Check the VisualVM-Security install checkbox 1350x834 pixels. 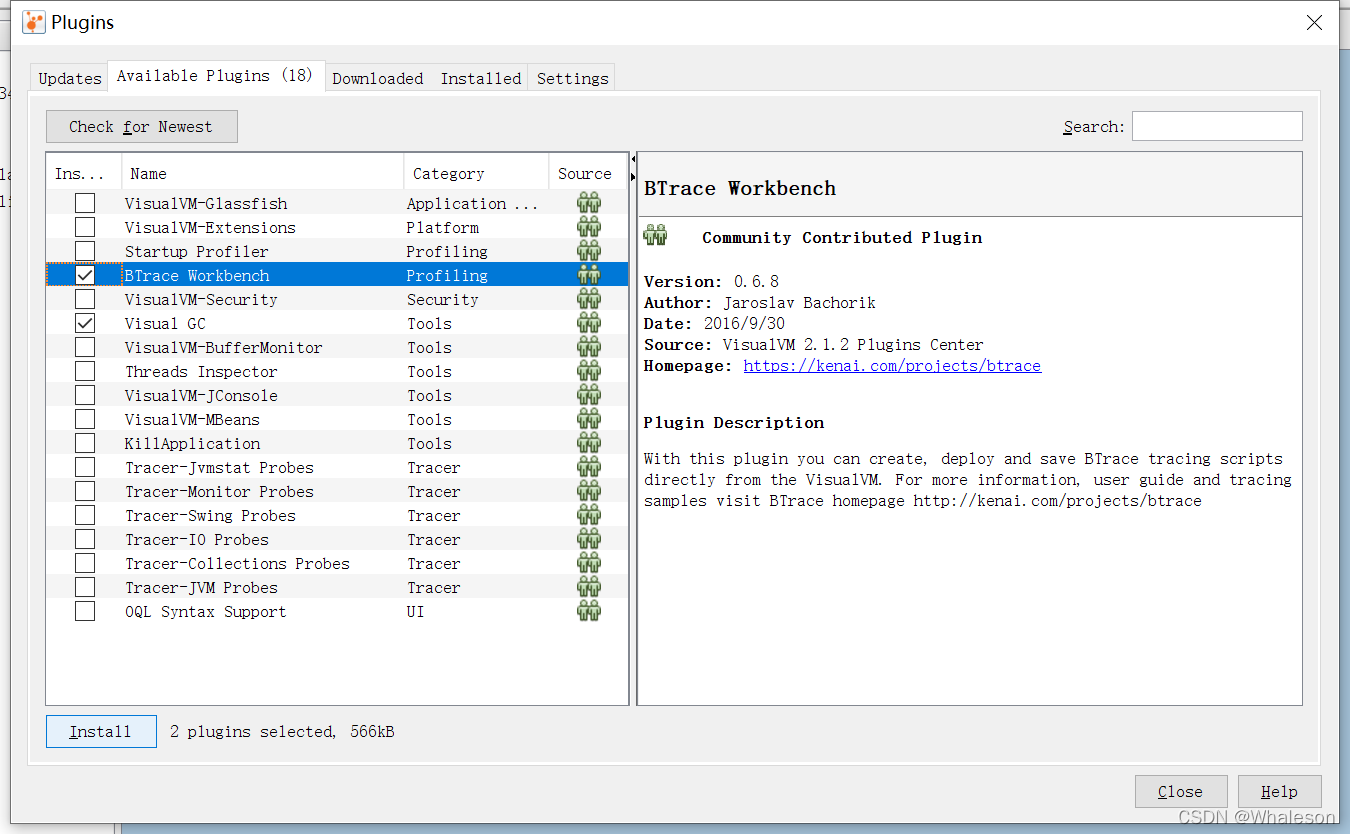[x=85, y=299]
